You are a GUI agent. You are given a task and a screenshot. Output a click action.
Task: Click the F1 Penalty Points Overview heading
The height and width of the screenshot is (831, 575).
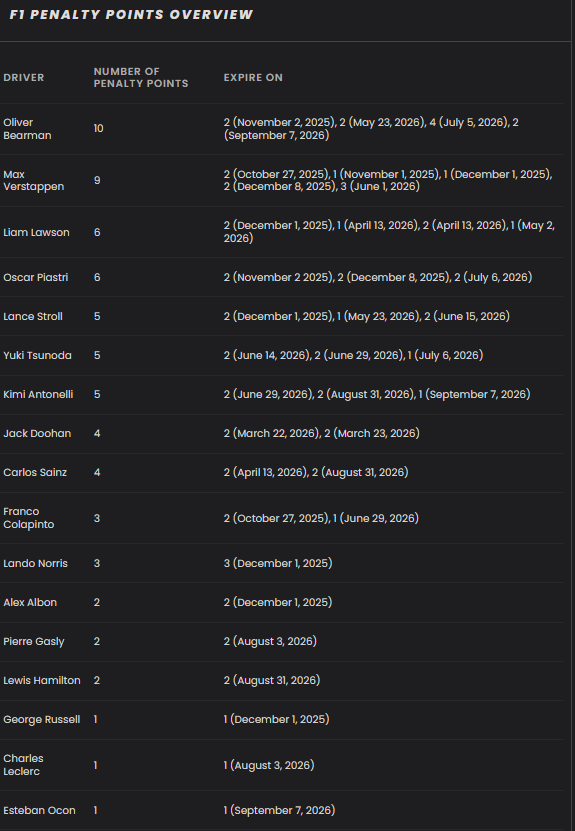(131, 15)
